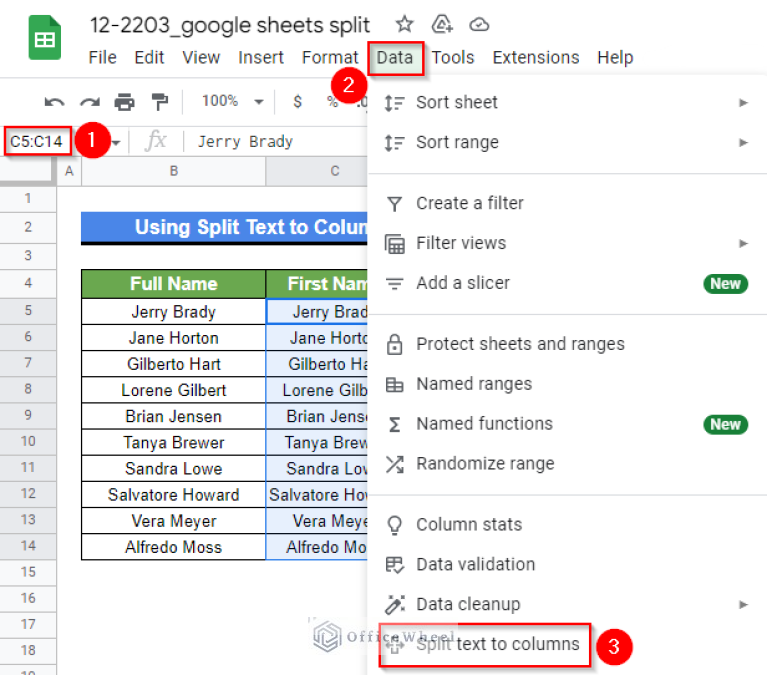Click the padlock protect icon
This screenshot has height=675, width=767.
(x=394, y=344)
